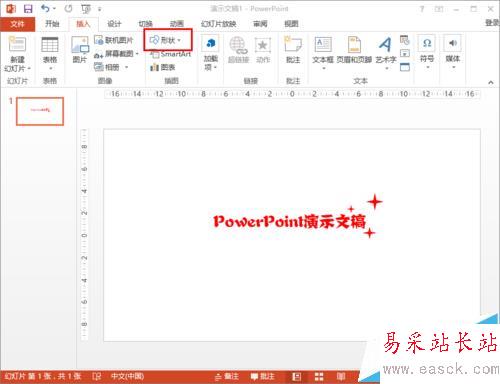Open the 艺术字 (WordArt) gallery

point(386,53)
